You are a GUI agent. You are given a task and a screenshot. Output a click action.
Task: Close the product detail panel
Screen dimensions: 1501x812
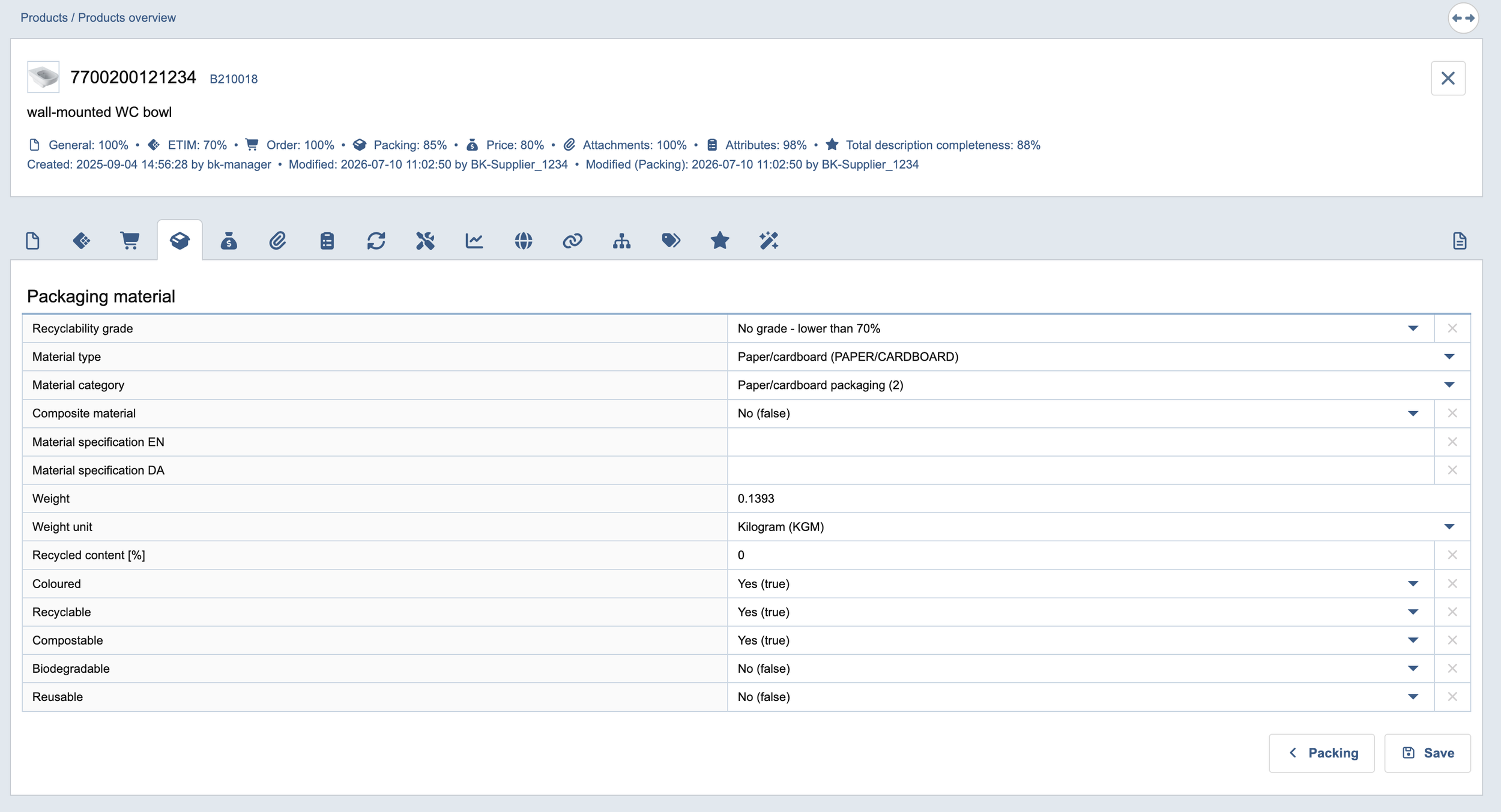coord(1448,78)
